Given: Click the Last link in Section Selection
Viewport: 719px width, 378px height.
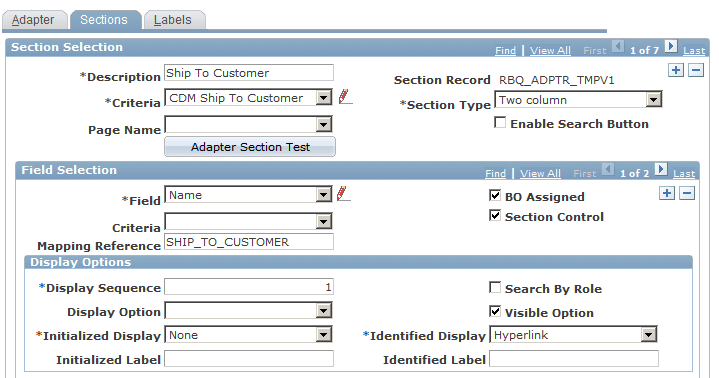Looking at the screenshot, I should point(694,50).
